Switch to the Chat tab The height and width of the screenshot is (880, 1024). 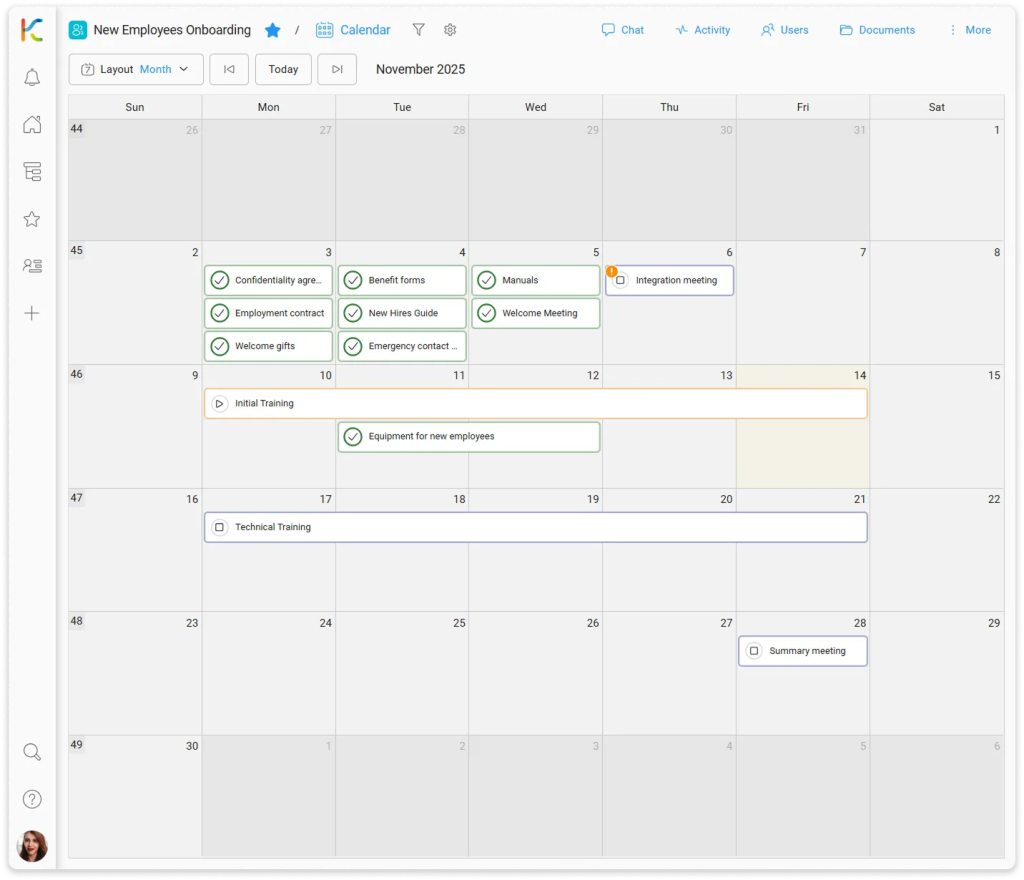tap(622, 30)
